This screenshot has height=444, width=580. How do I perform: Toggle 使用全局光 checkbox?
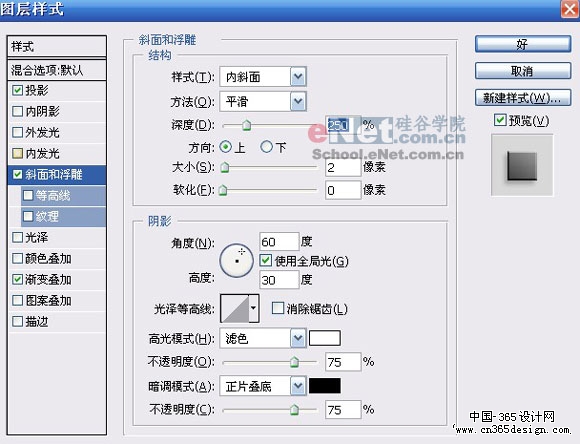coord(265,260)
